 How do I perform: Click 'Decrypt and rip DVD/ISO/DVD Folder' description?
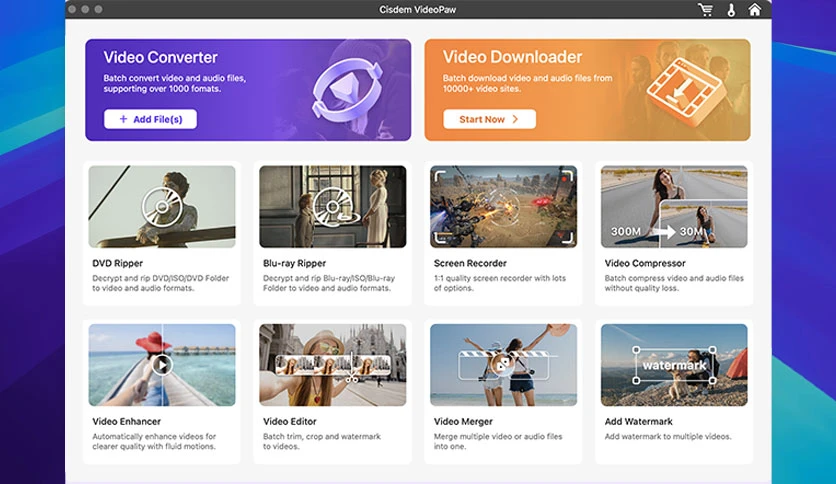coord(160,283)
